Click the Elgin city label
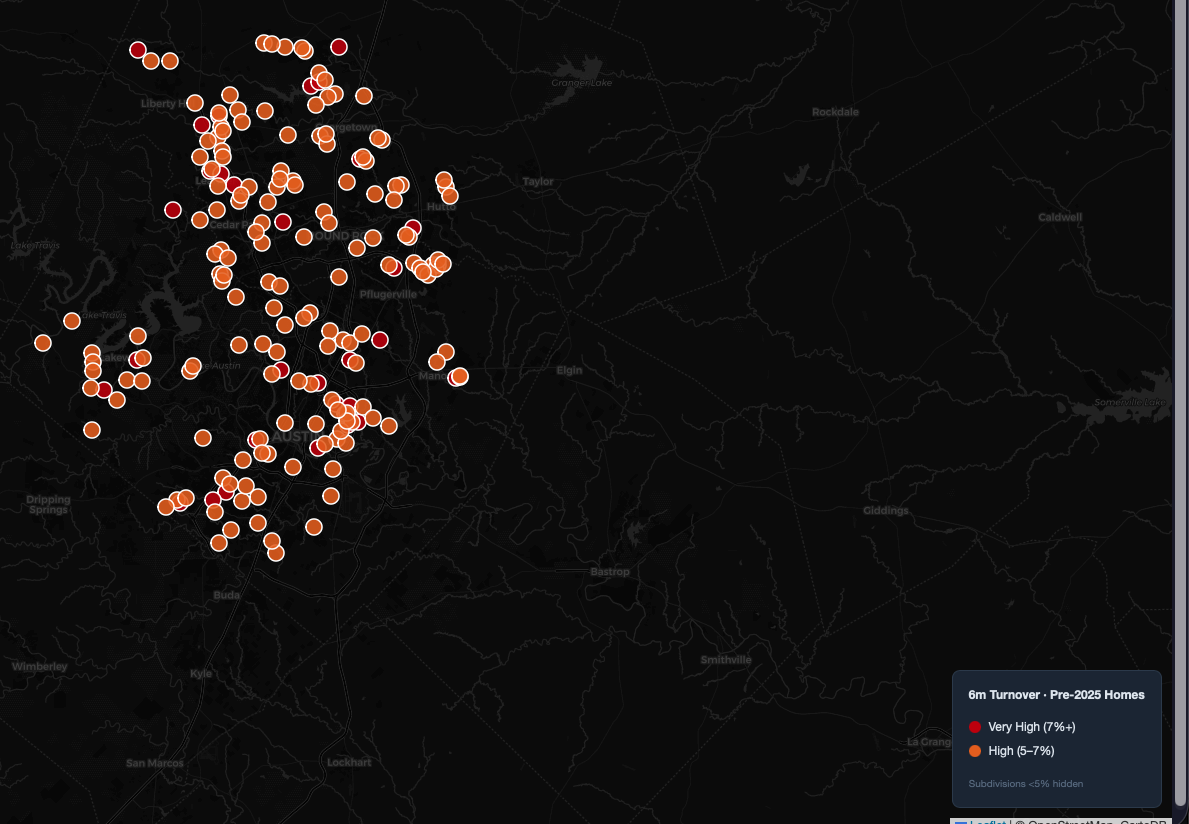The height and width of the screenshot is (824, 1189). click(569, 371)
